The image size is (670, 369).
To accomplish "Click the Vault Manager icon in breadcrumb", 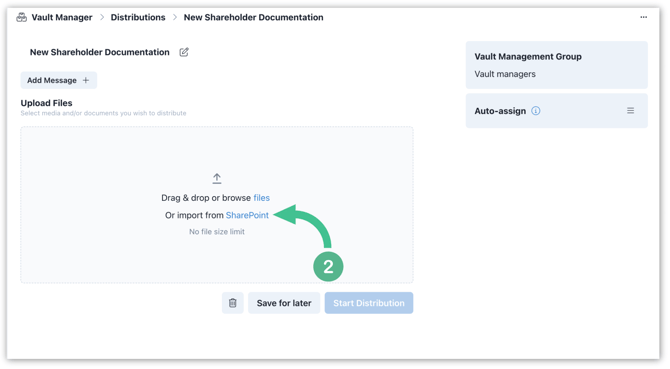I will (x=21, y=18).
